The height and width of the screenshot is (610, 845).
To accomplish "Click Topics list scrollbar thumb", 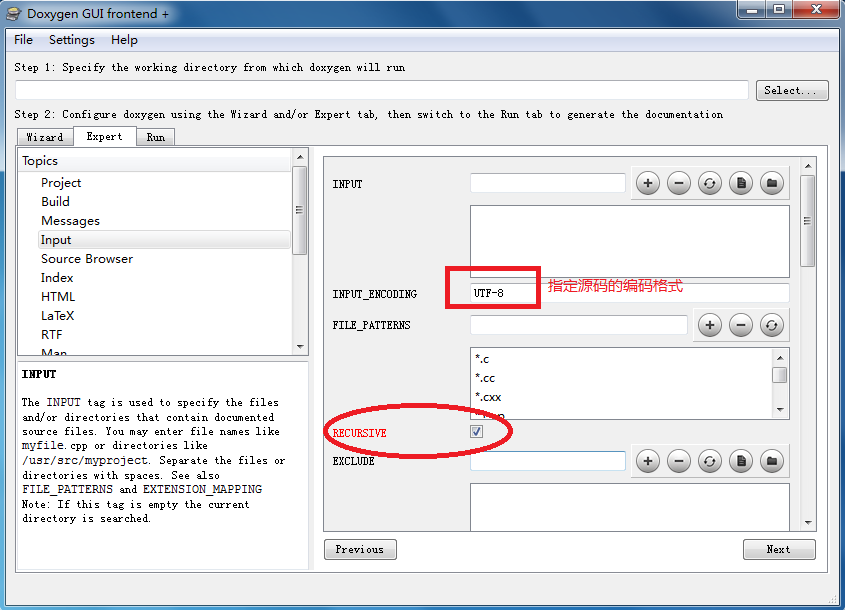I will (x=300, y=210).
